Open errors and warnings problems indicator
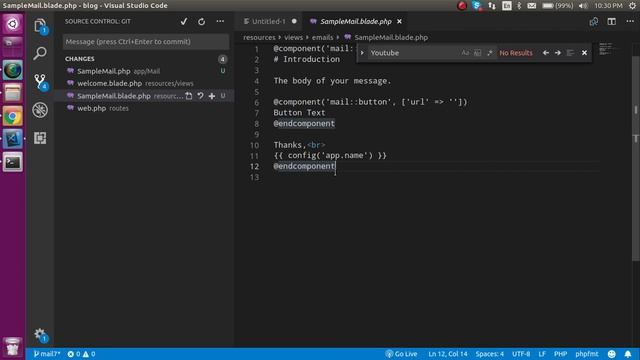The width and height of the screenshot is (640, 360). pyautogui.click(x=81, y=354)
